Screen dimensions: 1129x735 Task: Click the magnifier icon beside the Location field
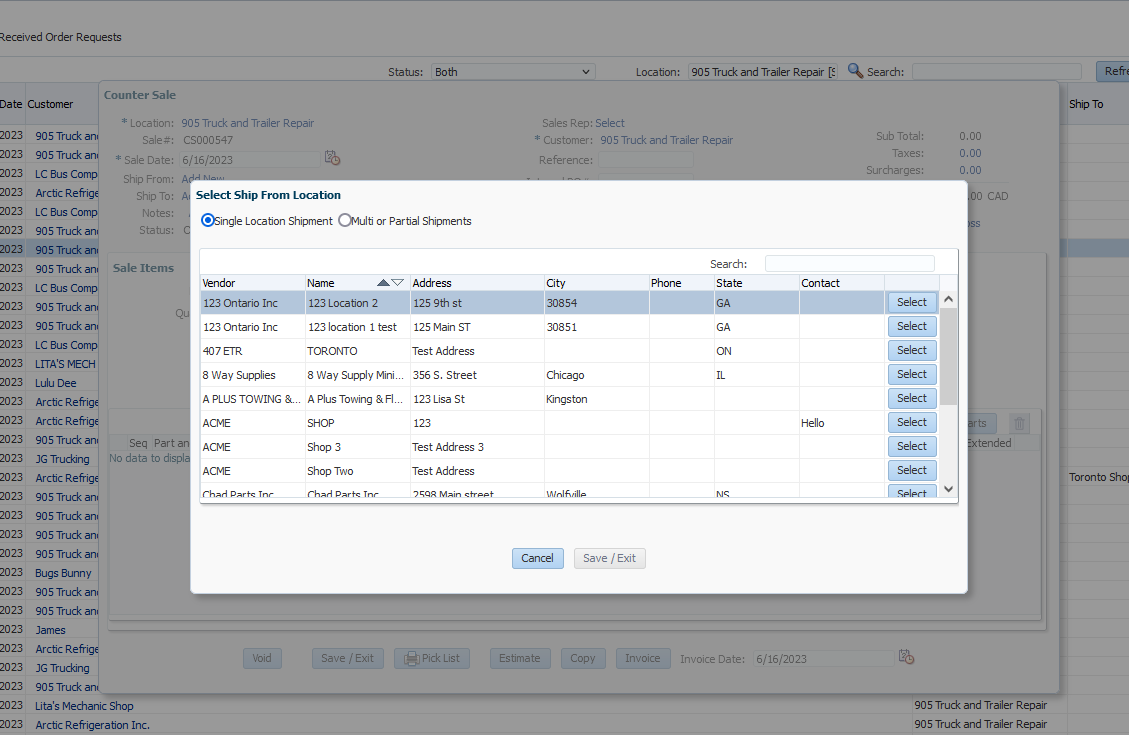point(855,71)
